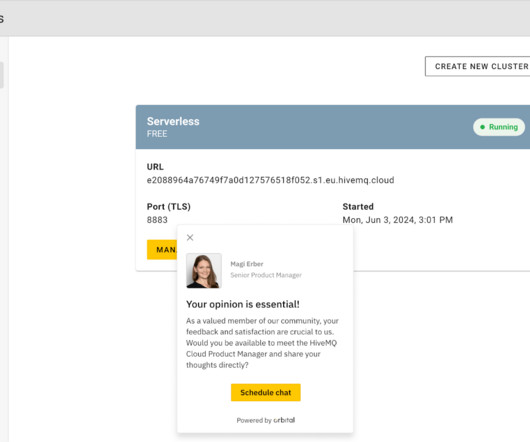Click the Senior Product Manager subtitle
Viewport: 530px width, 442px height.
pos(266,275)
